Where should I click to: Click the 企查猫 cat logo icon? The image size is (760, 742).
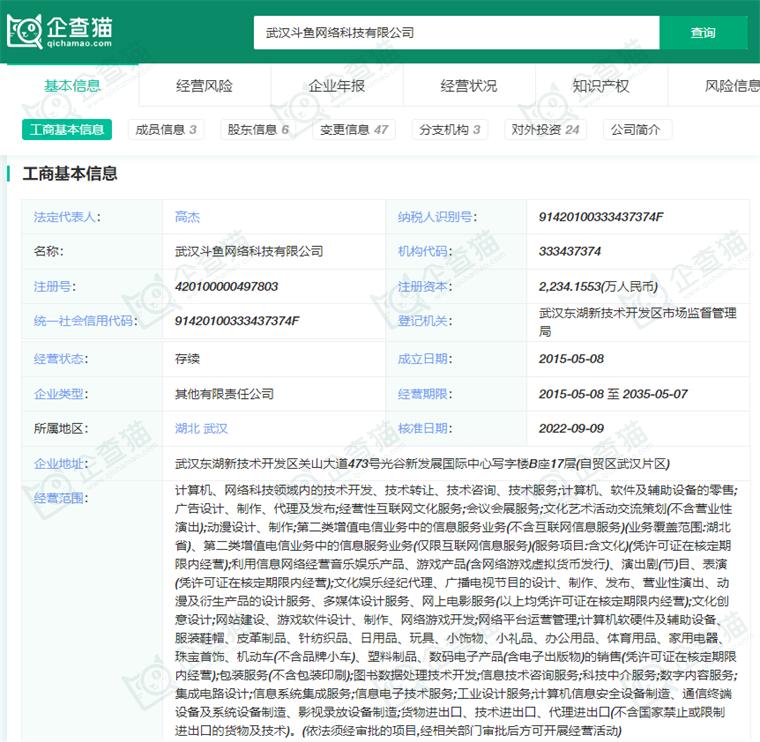(26, 33)
